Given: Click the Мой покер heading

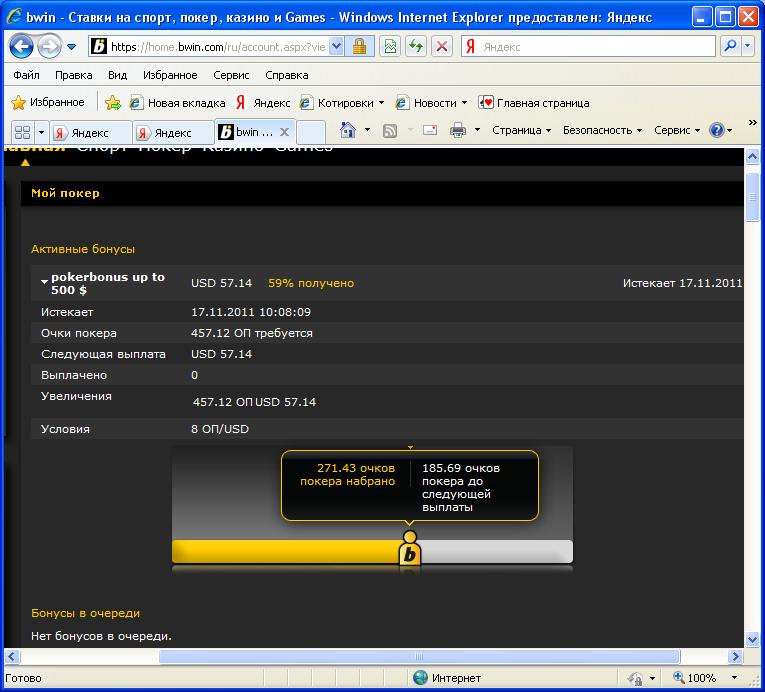Looking at the screenshot, I should pos(65,193).
